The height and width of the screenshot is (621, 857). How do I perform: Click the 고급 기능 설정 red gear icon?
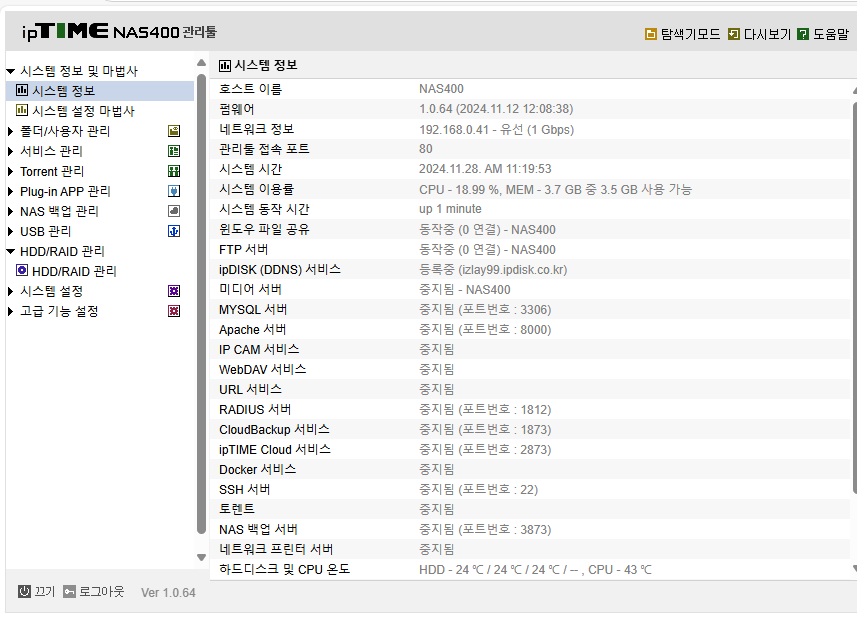pos(174,311)
